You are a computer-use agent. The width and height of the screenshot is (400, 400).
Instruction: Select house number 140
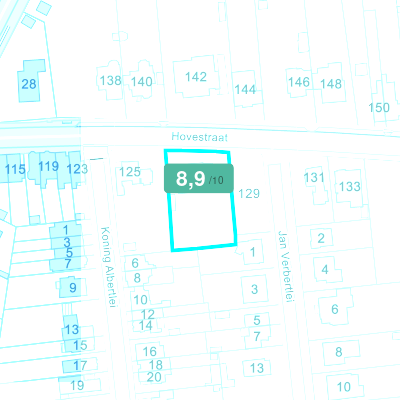click(x=142, y=82)
